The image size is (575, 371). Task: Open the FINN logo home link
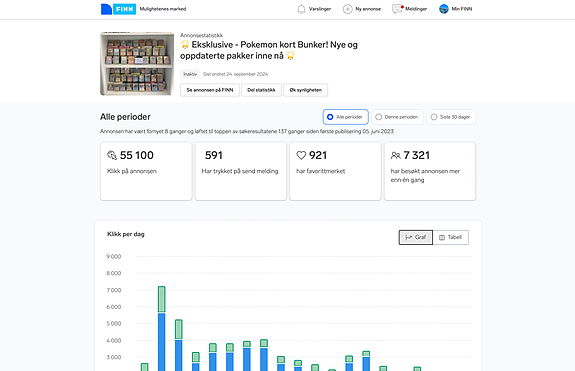118,9
